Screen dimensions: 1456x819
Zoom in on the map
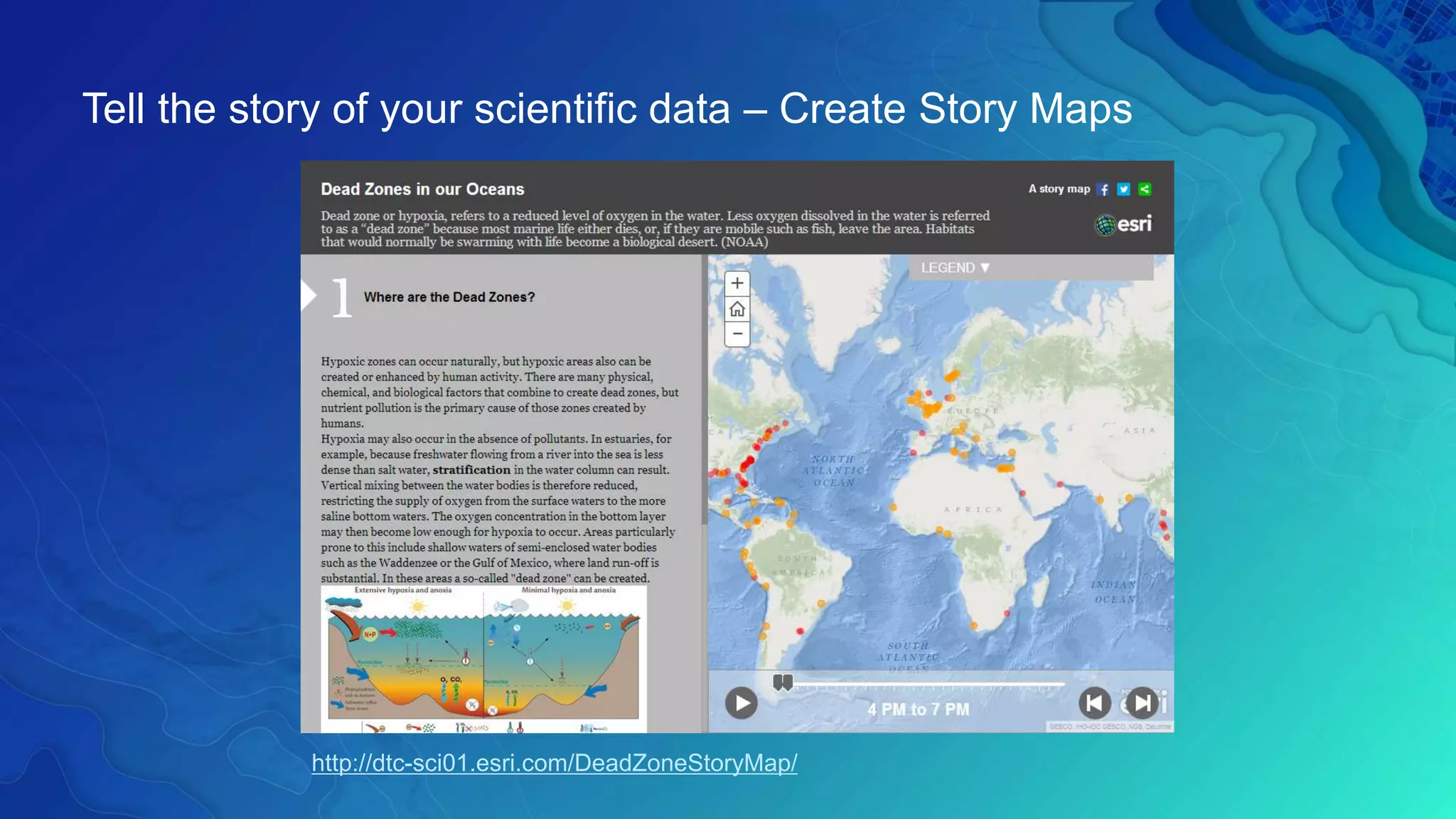[x=737, y=283]
